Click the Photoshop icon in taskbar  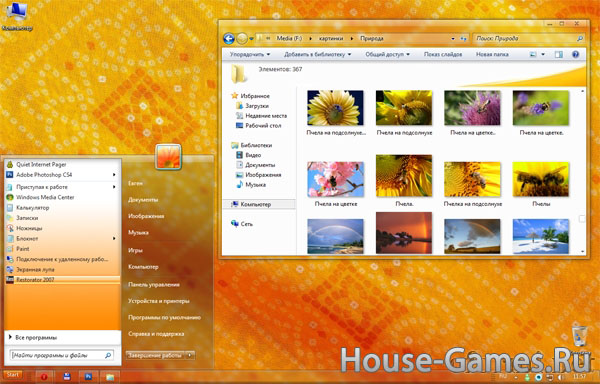pos(88,377)
